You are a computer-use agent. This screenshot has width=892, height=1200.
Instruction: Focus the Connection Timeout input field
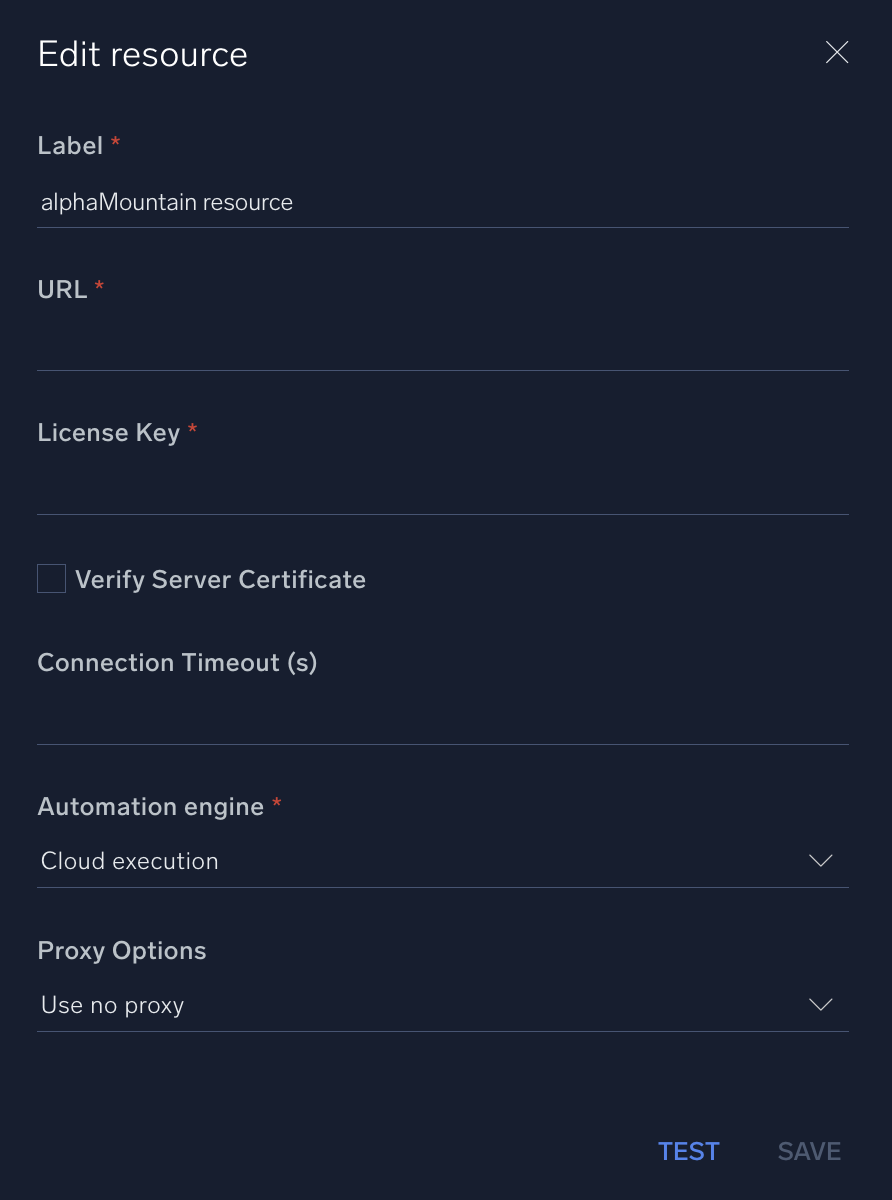[x=442, y=720]
